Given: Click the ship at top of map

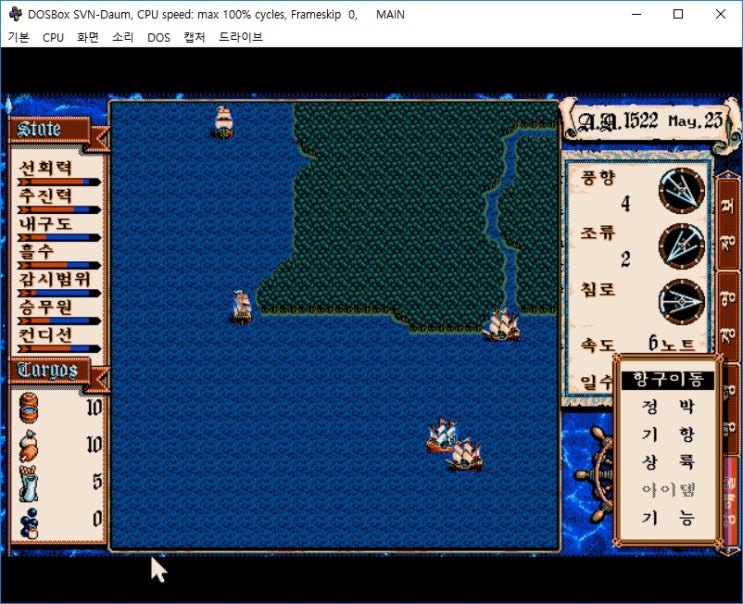Looking at the screenshot, I should point(223,122).
